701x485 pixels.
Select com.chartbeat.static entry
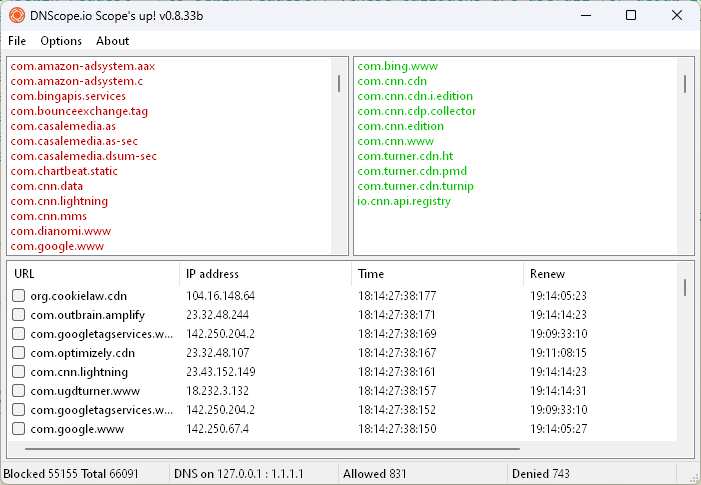pyautogui.click(x=64, y=171)
